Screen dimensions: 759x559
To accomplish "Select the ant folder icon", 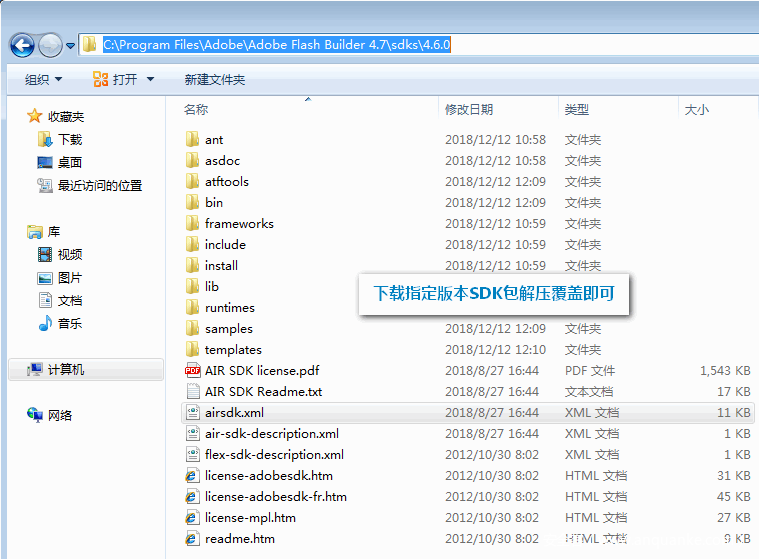I will [x=192, y=139].
